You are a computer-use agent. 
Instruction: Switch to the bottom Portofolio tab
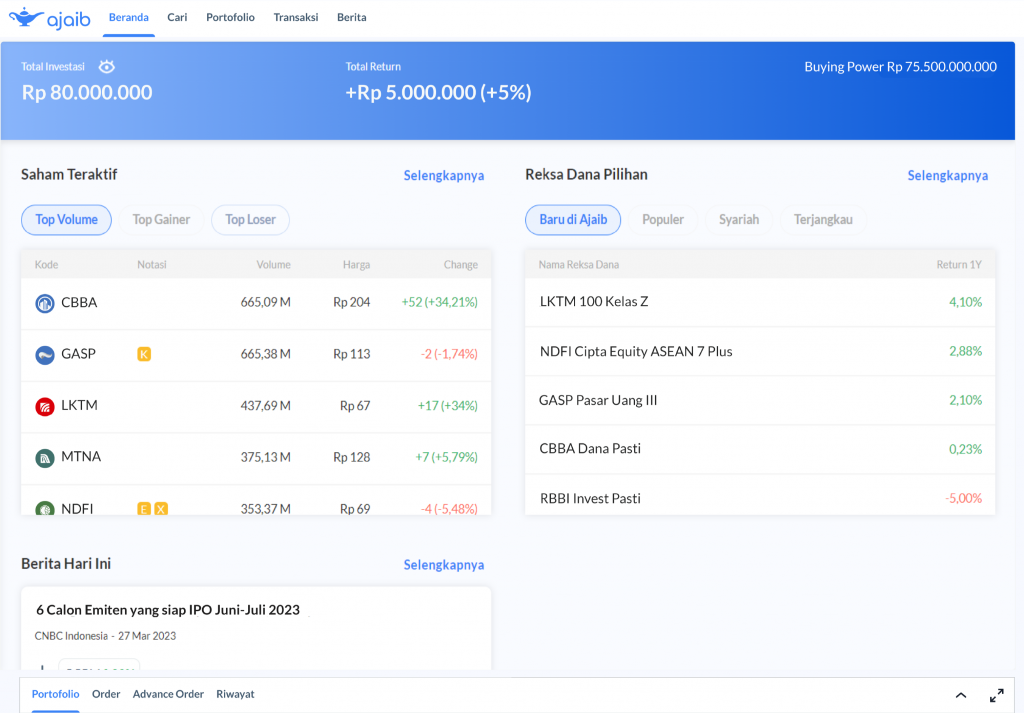click(56, 694)
